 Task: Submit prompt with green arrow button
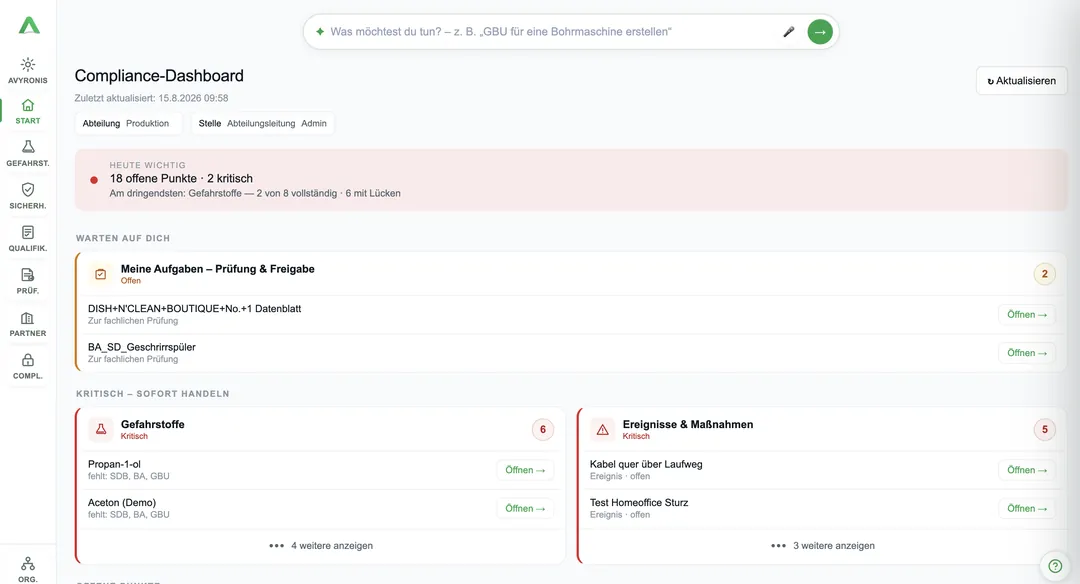820,32
